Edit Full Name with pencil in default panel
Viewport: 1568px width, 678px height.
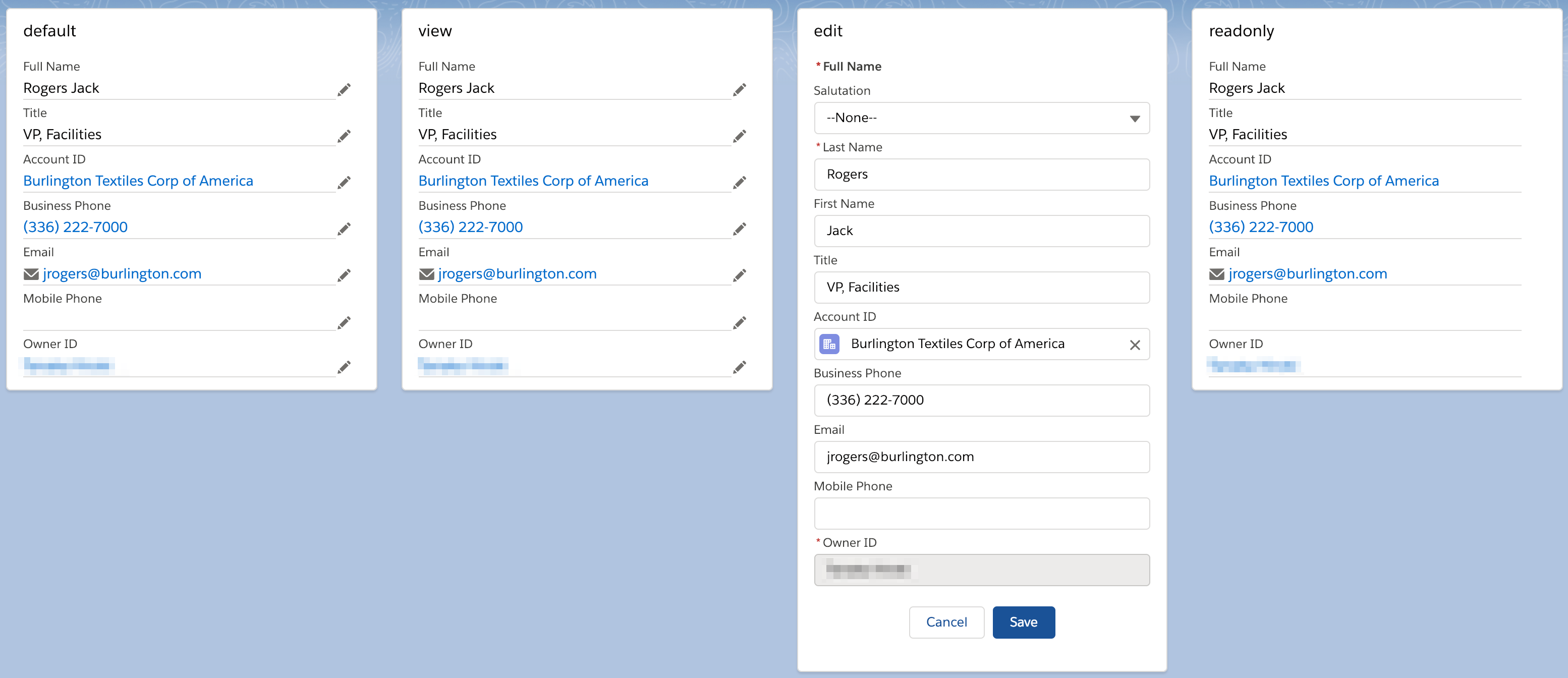coord(344,89)
